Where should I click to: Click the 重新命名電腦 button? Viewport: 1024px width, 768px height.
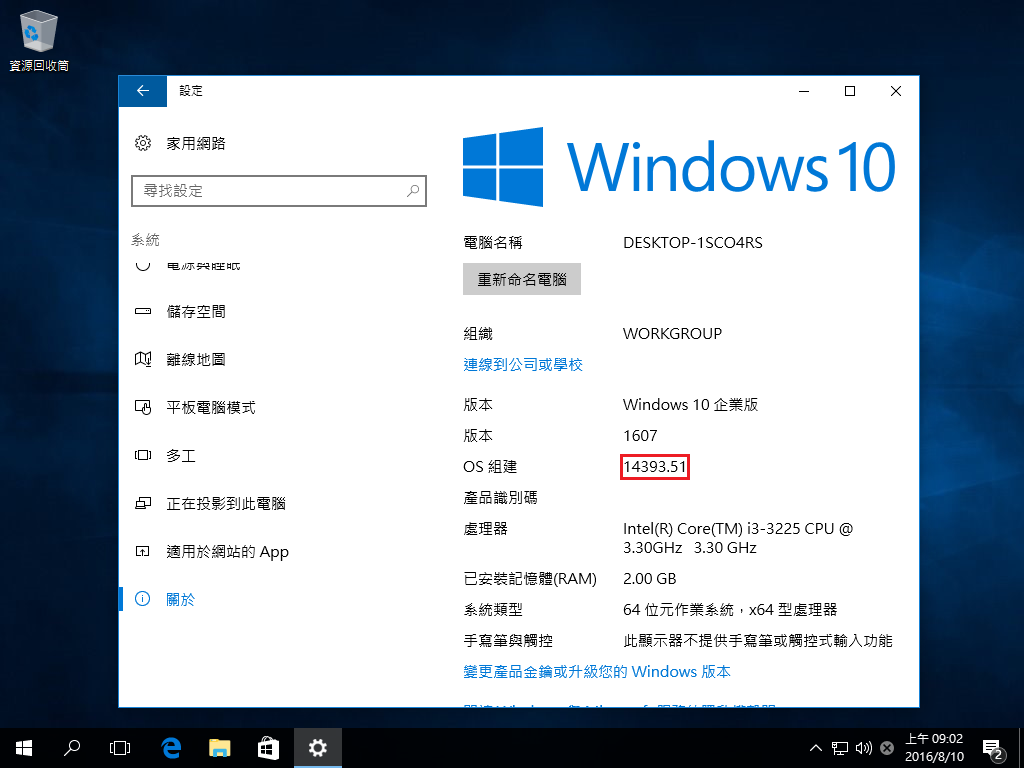tap(522, 280)
